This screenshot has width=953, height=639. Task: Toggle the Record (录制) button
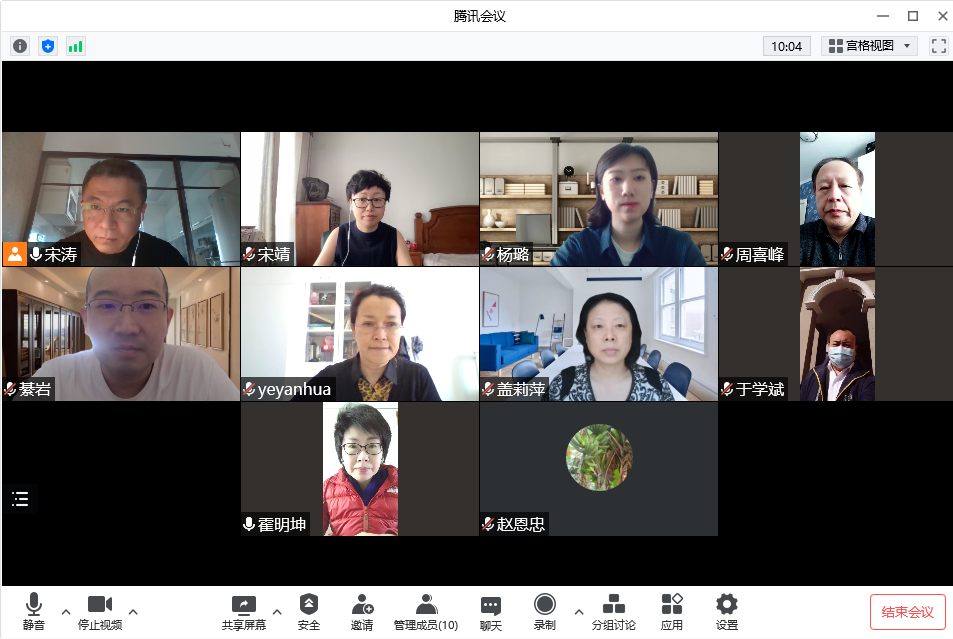pyautogui.click(x=545, y=611)
